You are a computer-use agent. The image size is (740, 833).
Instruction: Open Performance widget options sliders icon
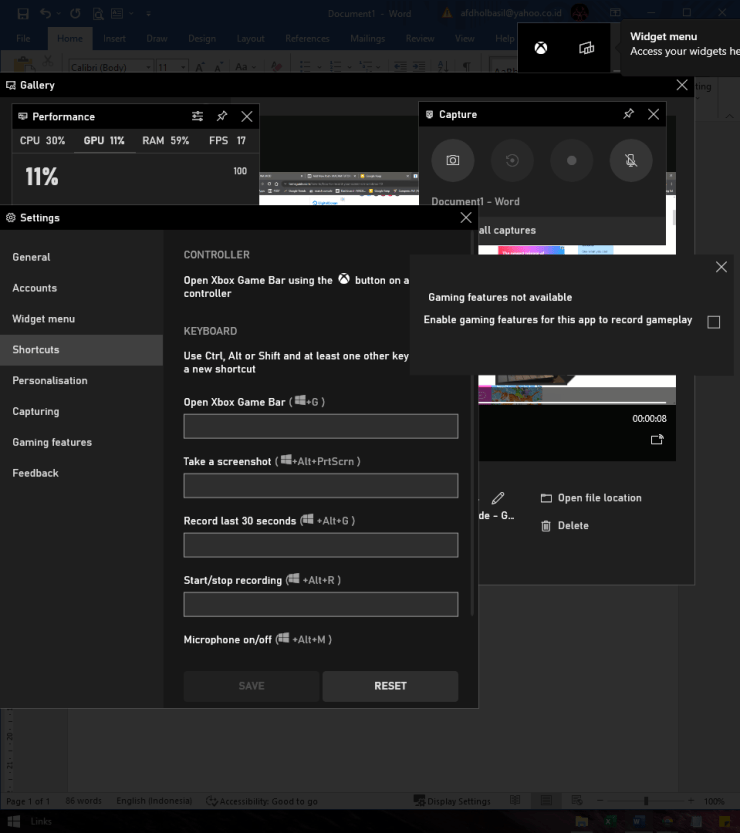coord(198,116)
